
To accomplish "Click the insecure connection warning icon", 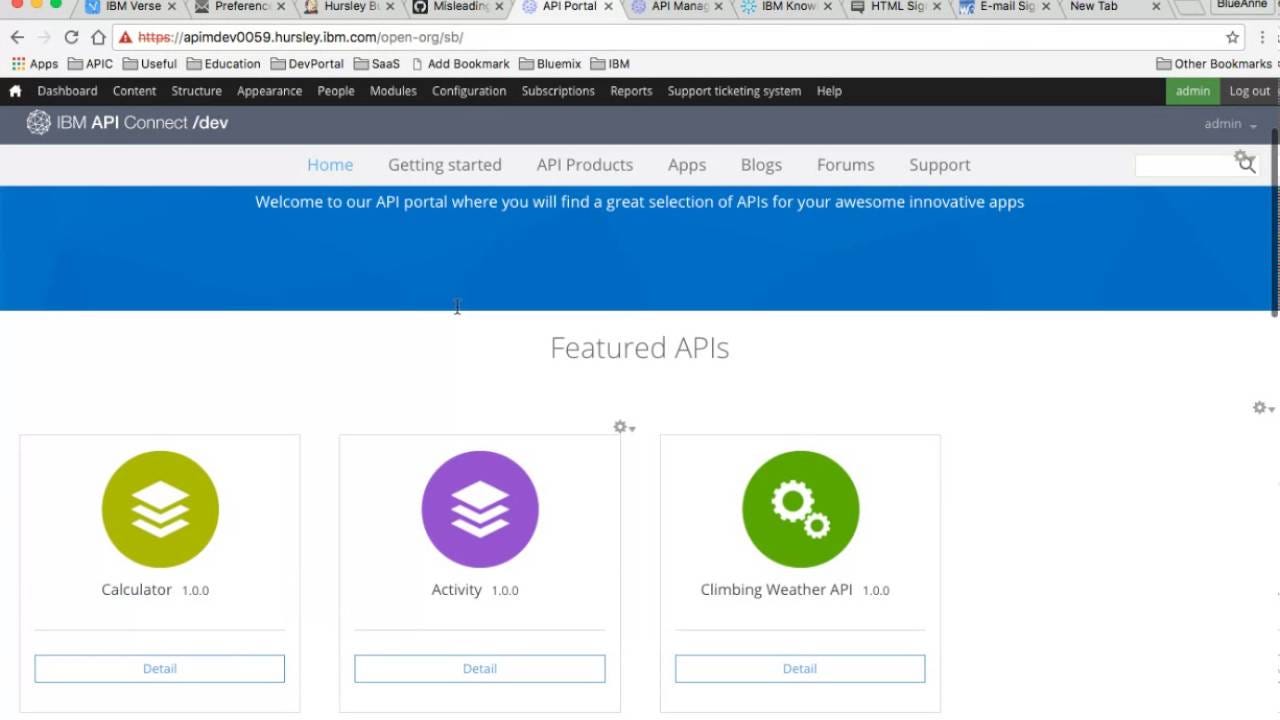I will [x=125, y=37].
